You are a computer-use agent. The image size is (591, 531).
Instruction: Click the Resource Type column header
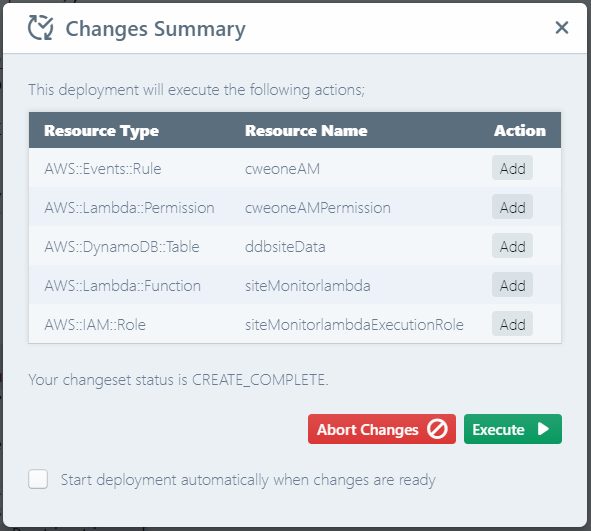(x=101, y=131)
